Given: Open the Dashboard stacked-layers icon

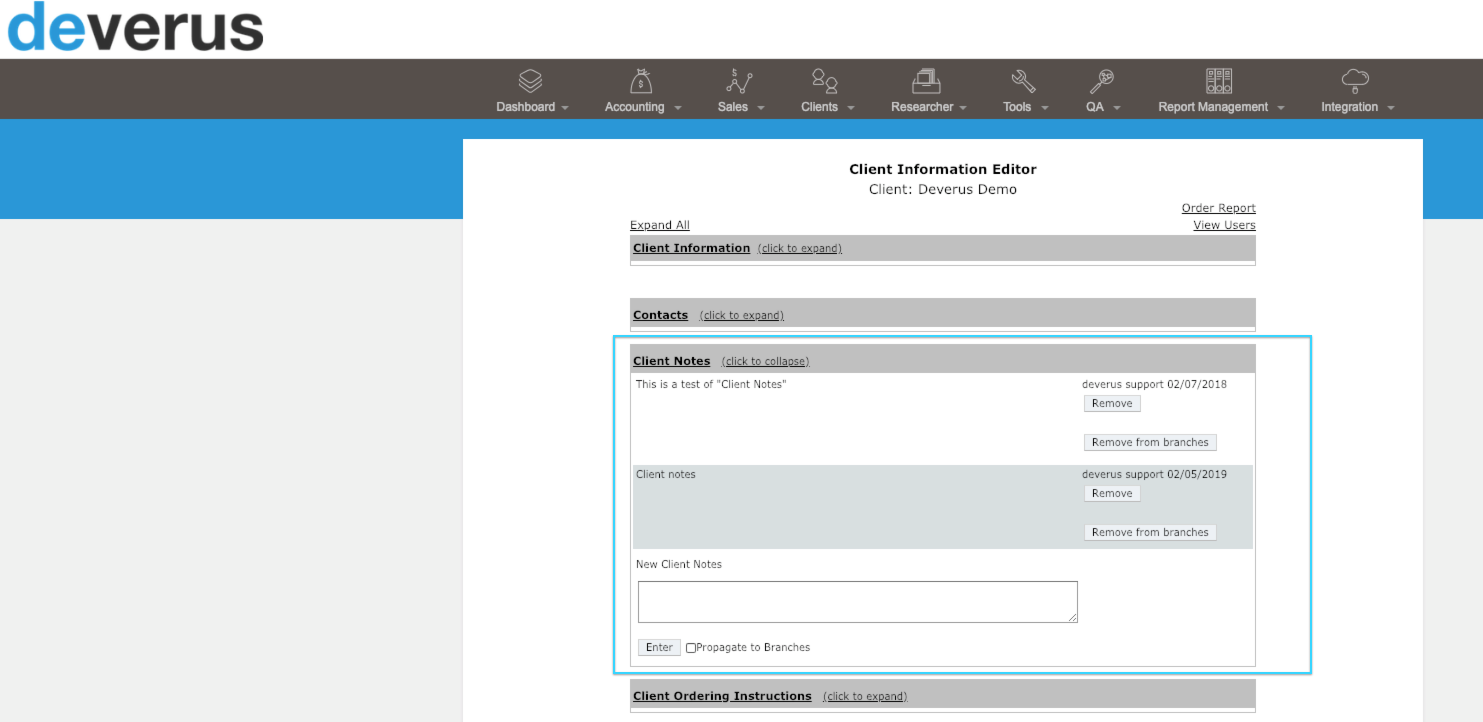Looking at the screenshot, I should (530, 81).
